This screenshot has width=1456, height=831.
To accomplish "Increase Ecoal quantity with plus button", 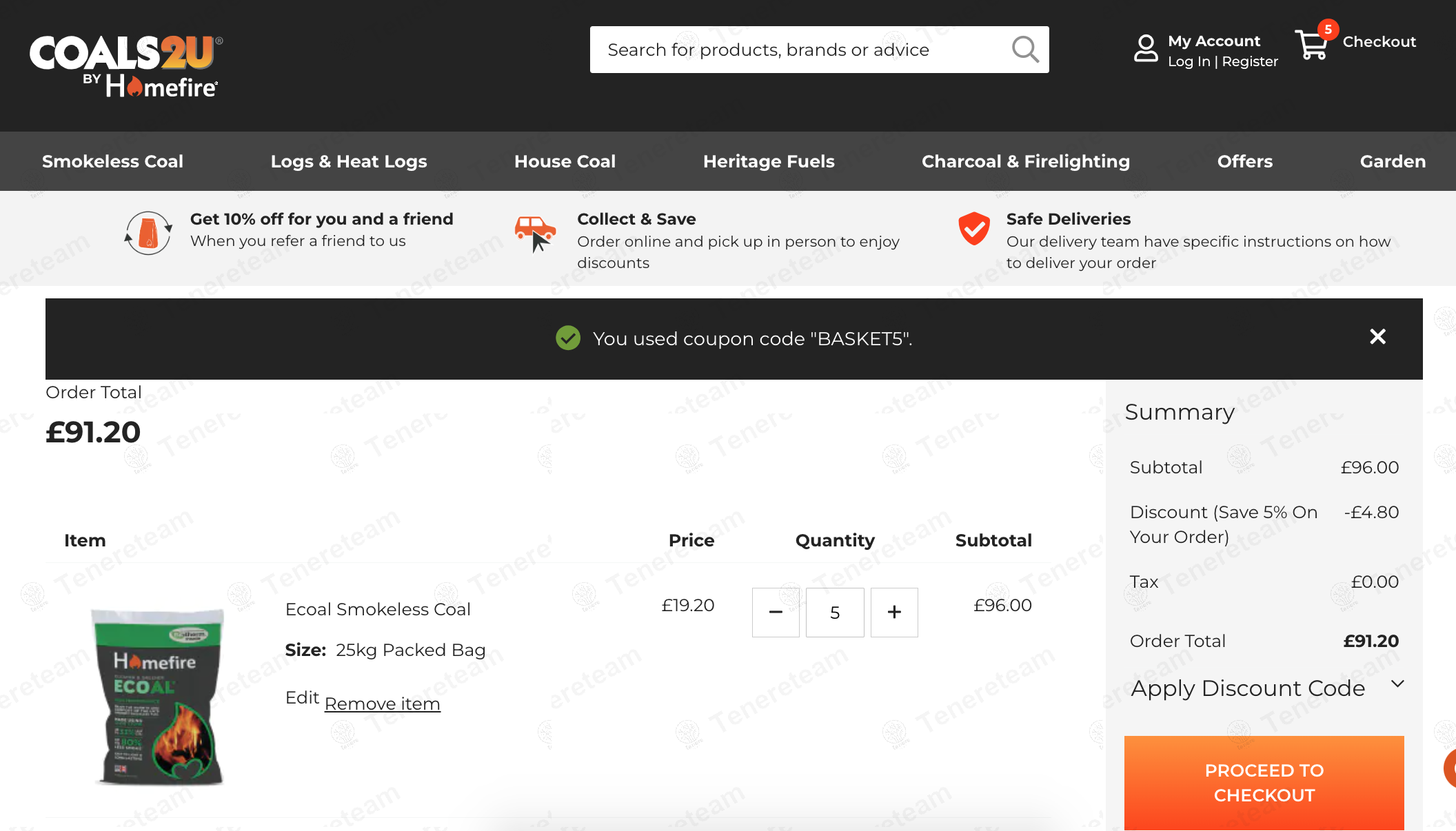I will coord(894,612).
